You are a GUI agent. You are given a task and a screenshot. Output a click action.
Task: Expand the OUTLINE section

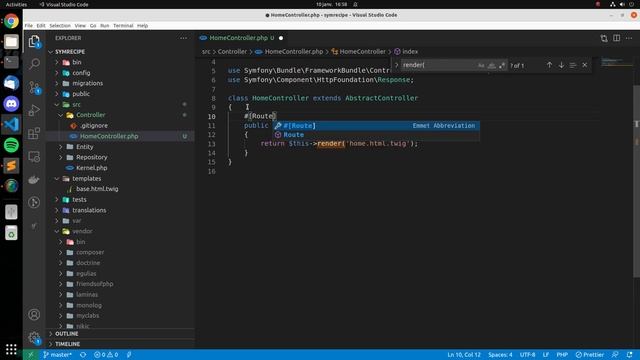coord(120,334)
